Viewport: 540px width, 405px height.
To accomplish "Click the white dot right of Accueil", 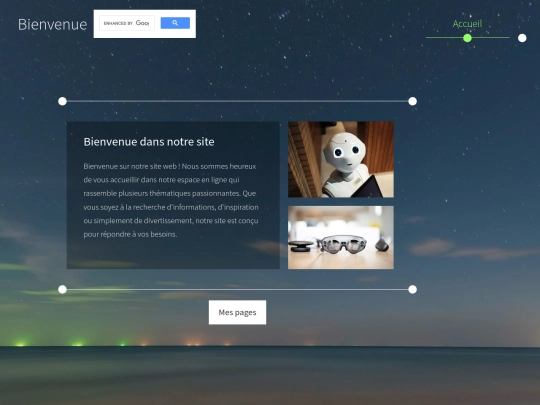I will point(522,38).
